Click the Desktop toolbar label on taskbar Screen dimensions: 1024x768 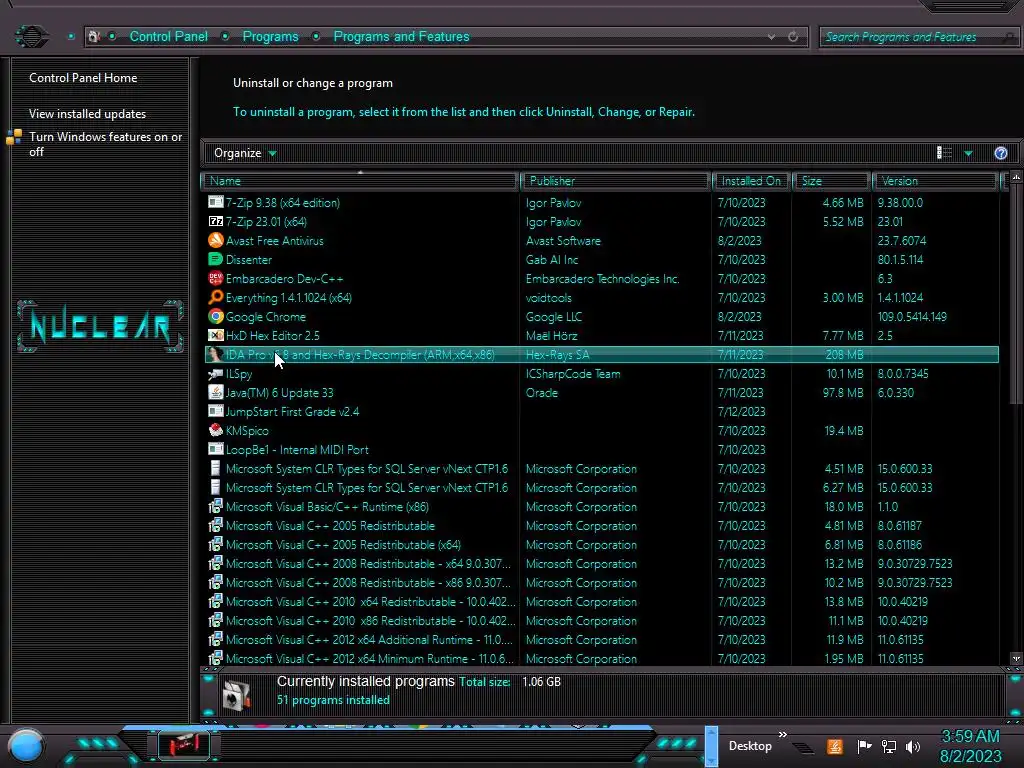click(x=750, y=746)
